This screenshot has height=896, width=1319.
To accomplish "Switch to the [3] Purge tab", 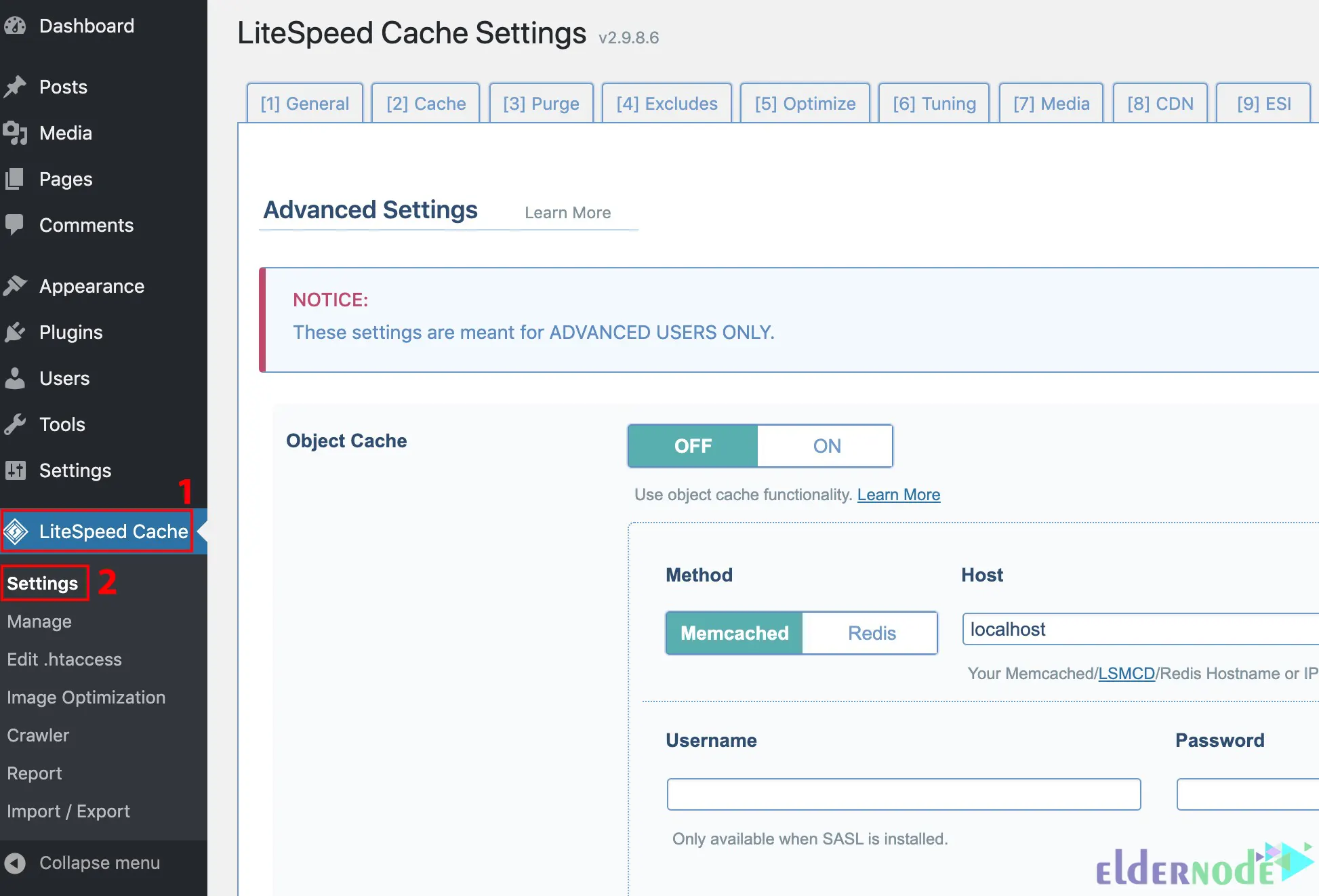I will click(x=542, y=104).
